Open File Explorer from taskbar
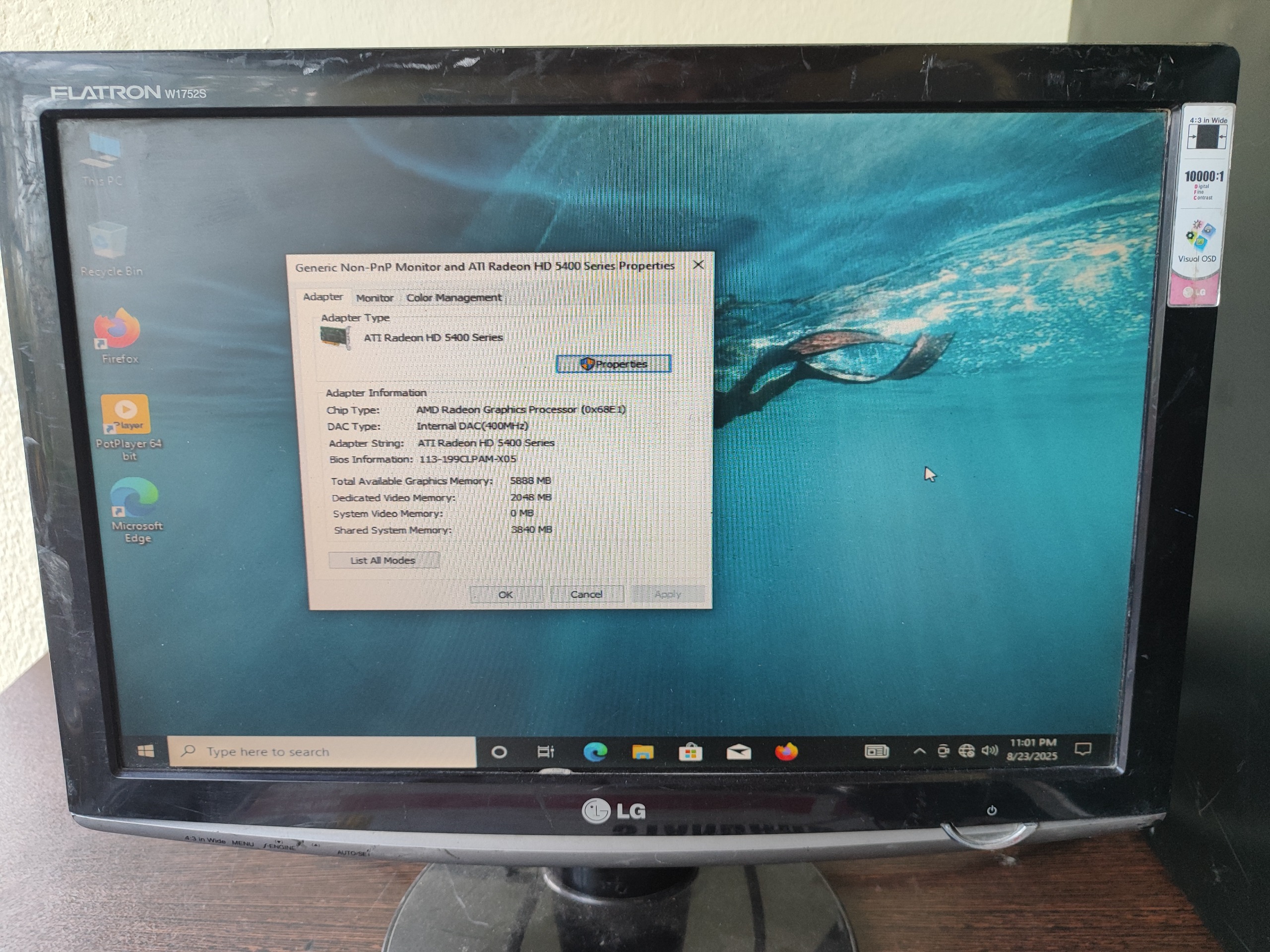Screen dimensions: 1270x952 click(642, 752)
